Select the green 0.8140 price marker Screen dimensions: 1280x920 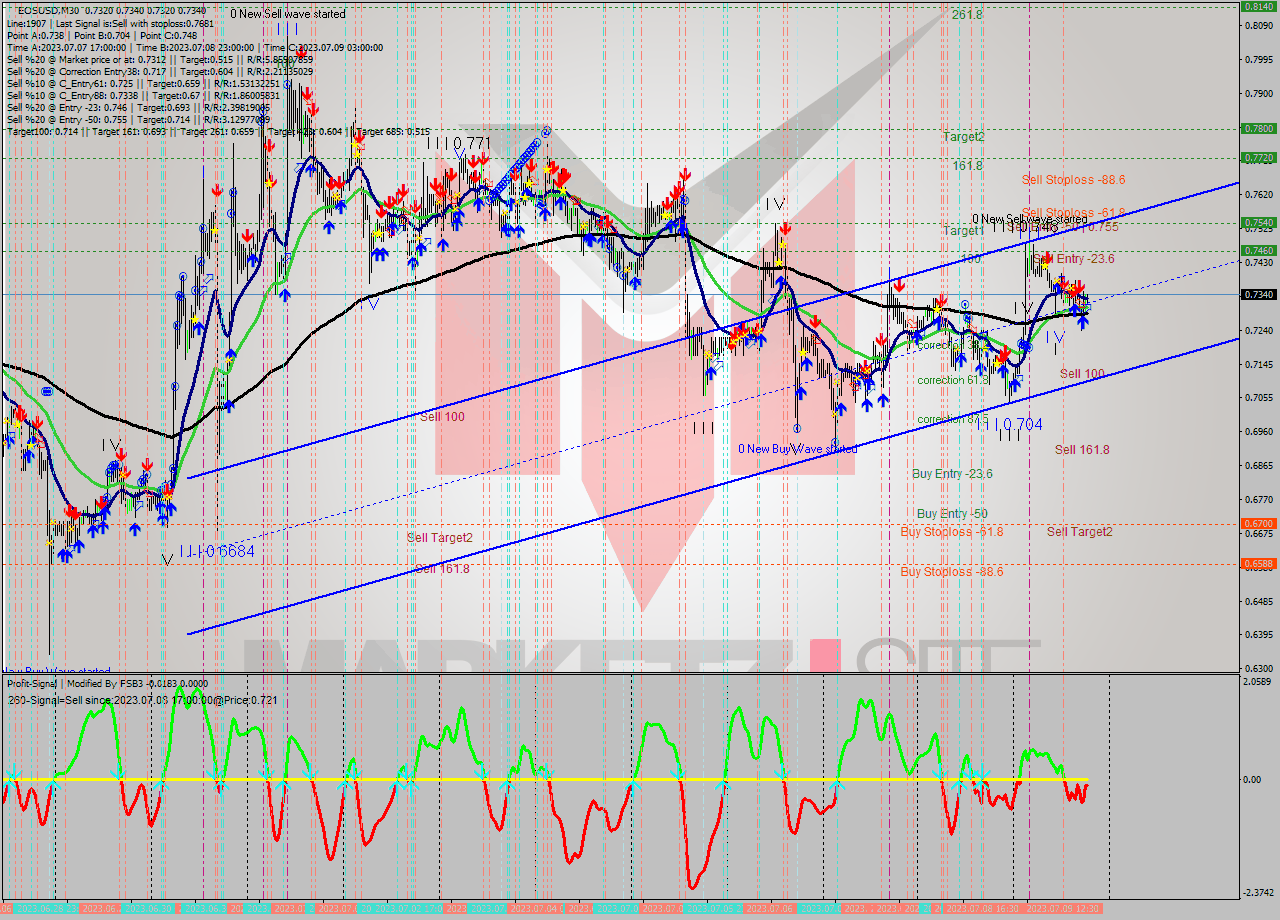[x=1257, y=6]
